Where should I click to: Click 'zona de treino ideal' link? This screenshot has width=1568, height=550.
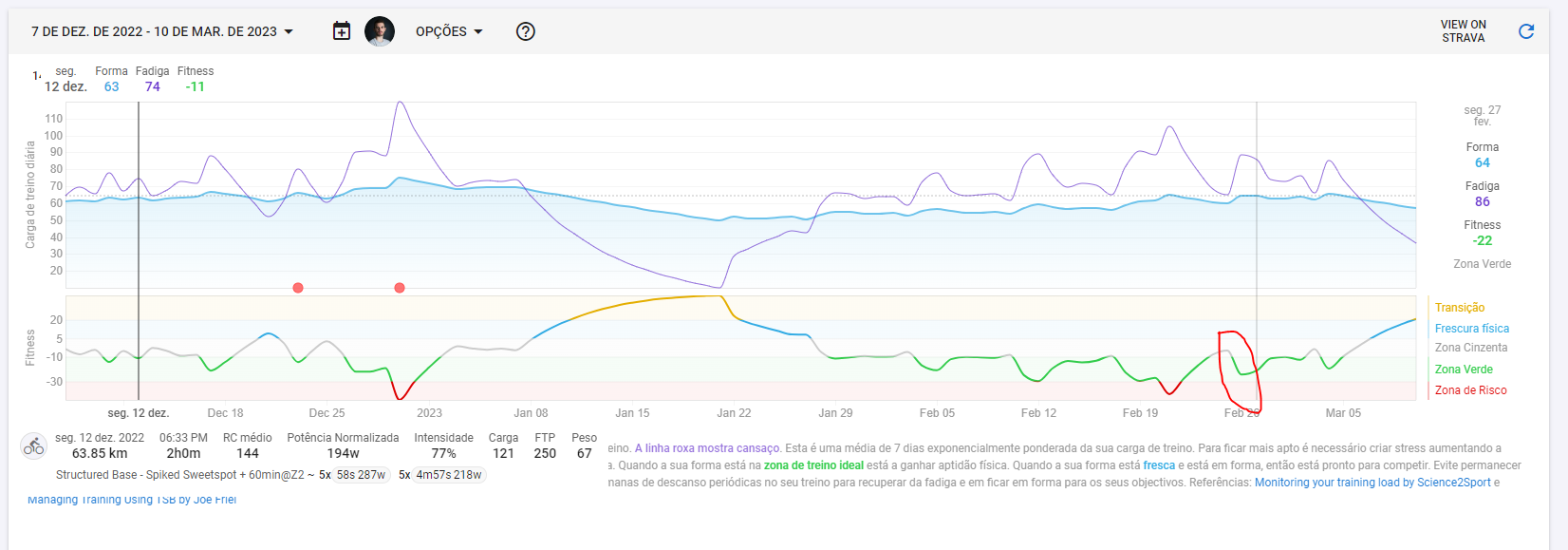pyautogui.click(x=813, y=465)
